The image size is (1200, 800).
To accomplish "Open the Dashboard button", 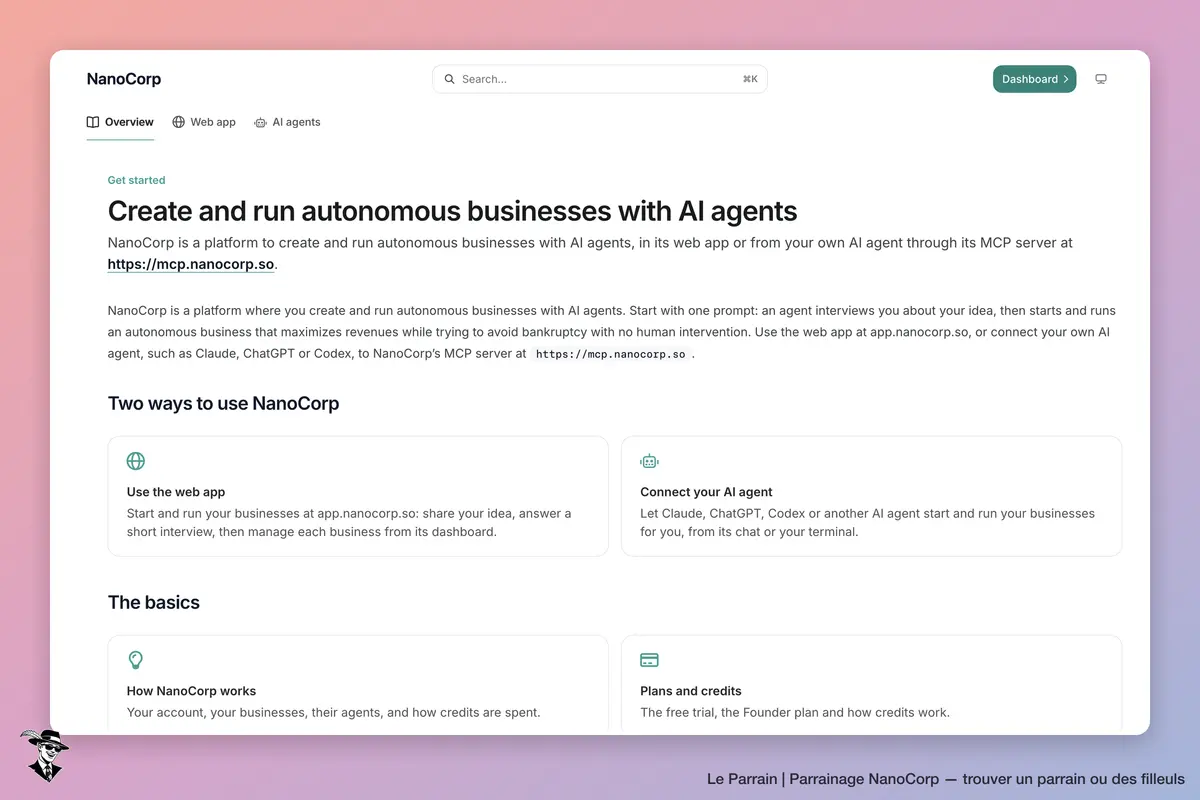I will [x=1034, y=79].
